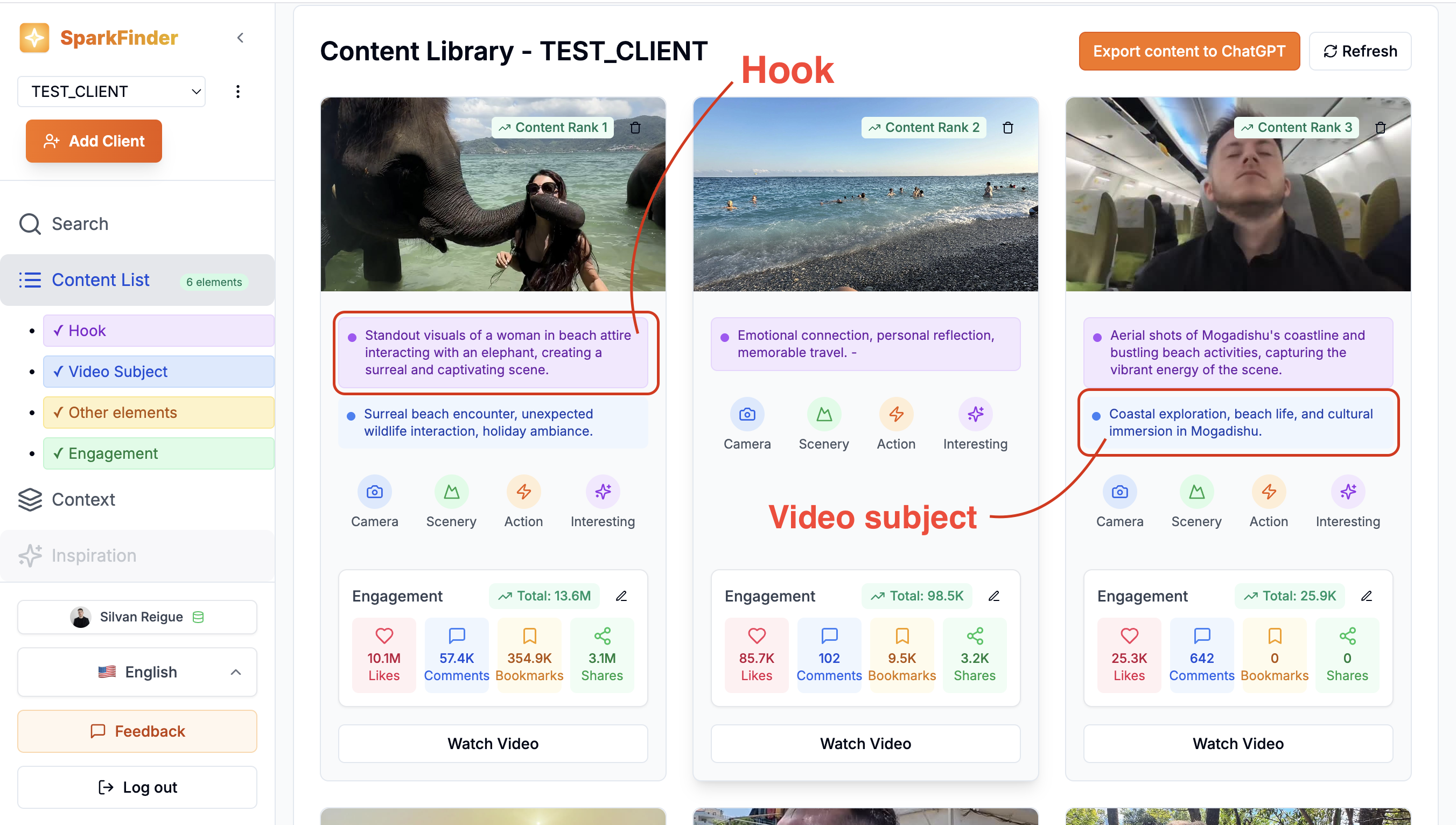
Task: Click the Inspiration sparkle icon in sidebar
Action: (31, 555)
